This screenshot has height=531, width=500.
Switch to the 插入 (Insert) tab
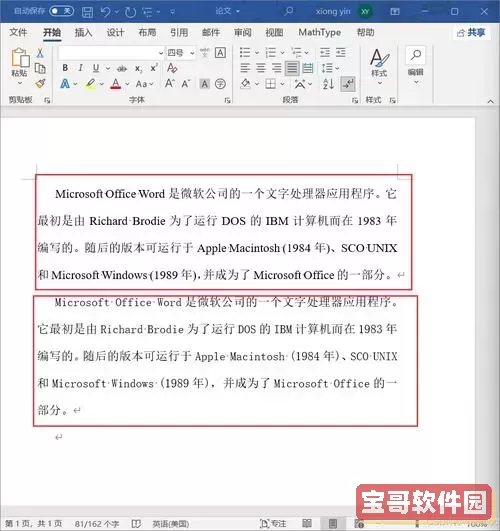coord(83,33)
